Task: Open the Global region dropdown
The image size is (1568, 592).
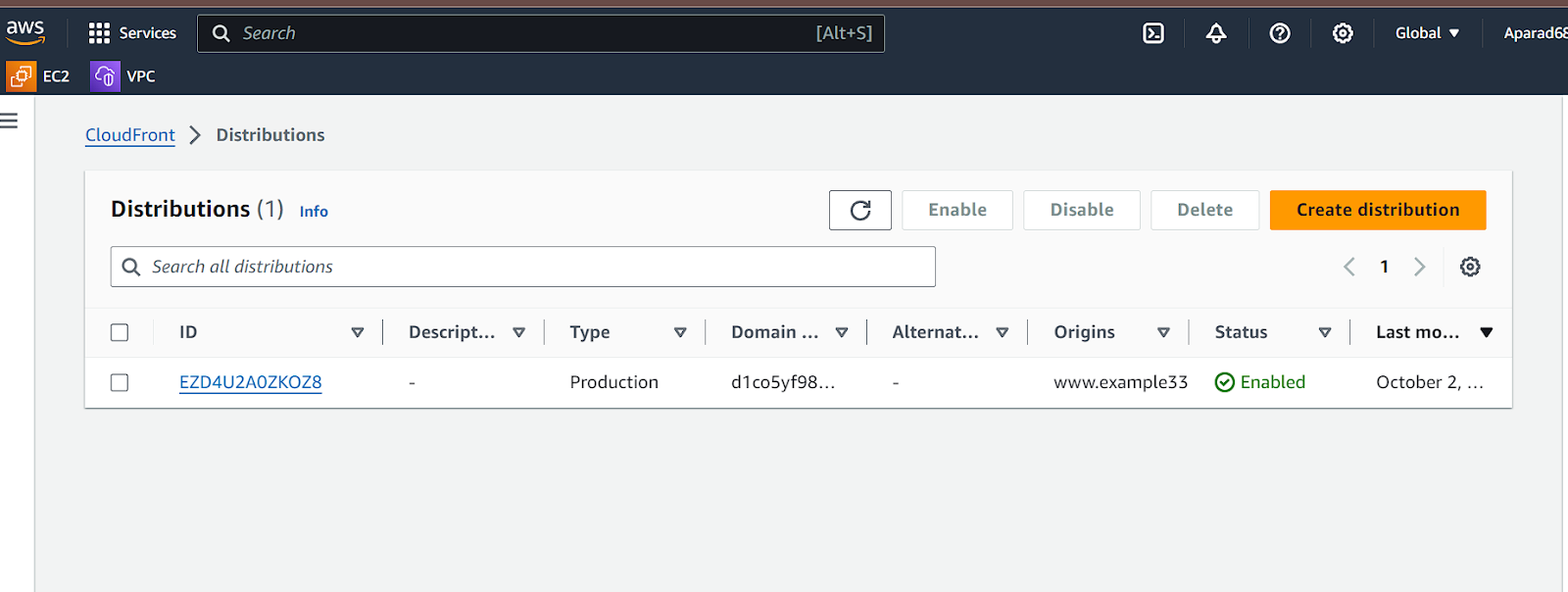Action: pyautogui.click(x=1427, y=33)
